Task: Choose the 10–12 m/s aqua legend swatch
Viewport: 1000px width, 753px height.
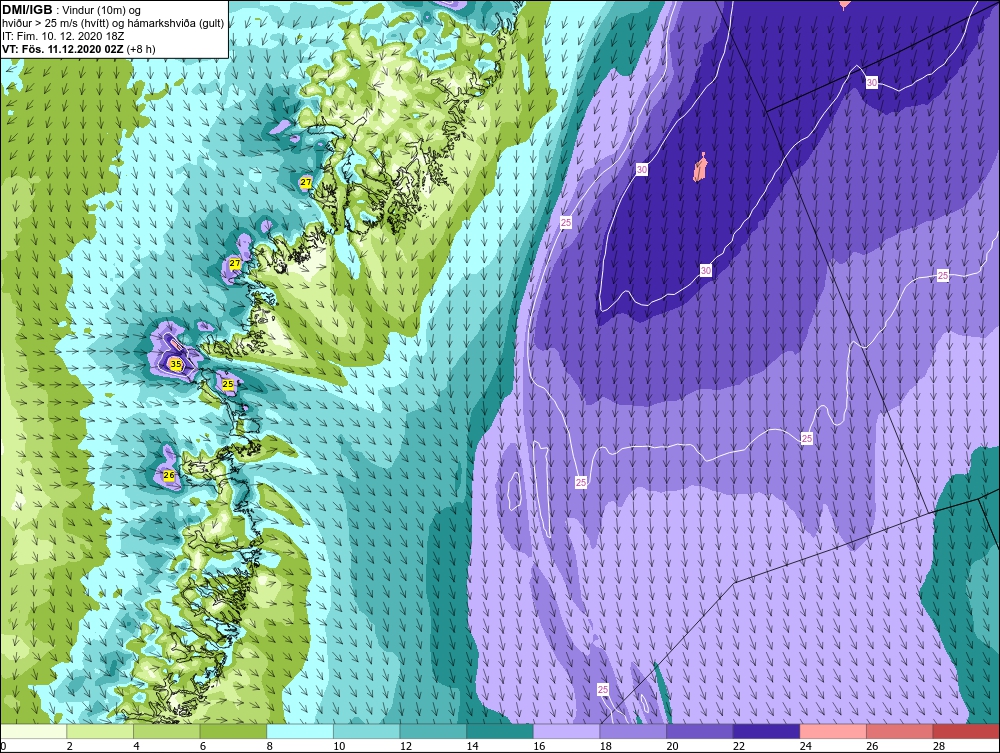Action: pyautogui.click(x=366, y=731)
